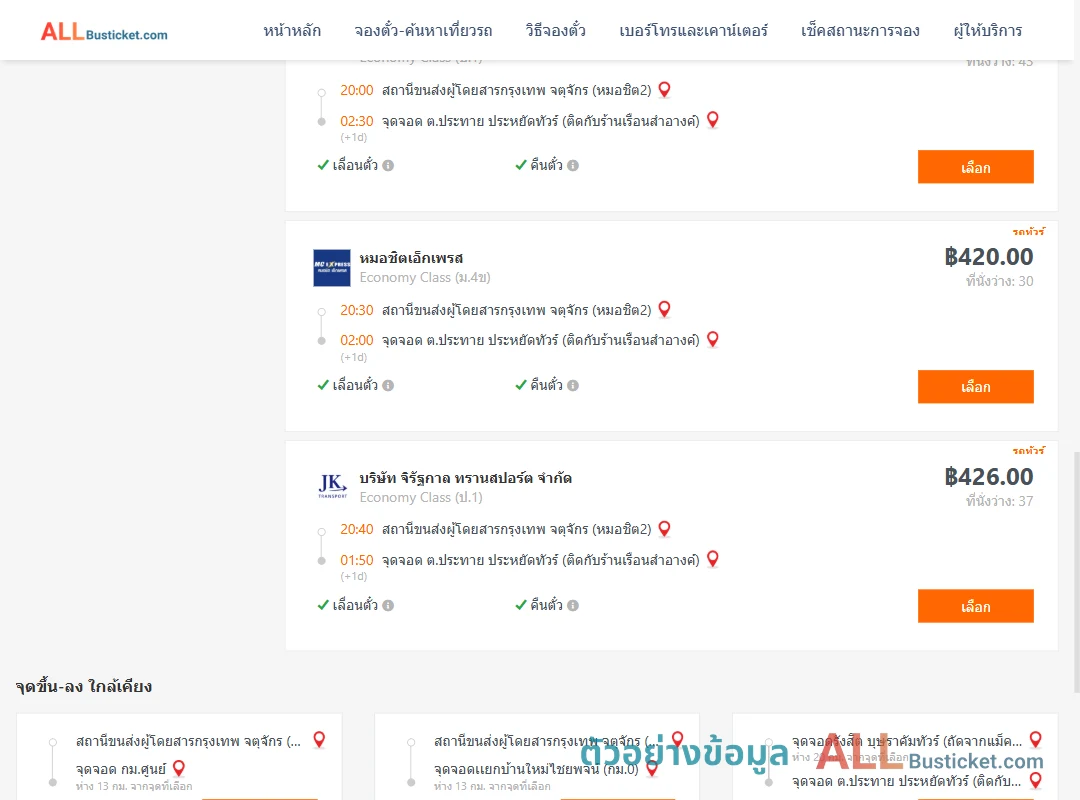Open คืนตั๋ว info icon for หมอชิตเอ็กเพรส trip

tap(573, 385)
